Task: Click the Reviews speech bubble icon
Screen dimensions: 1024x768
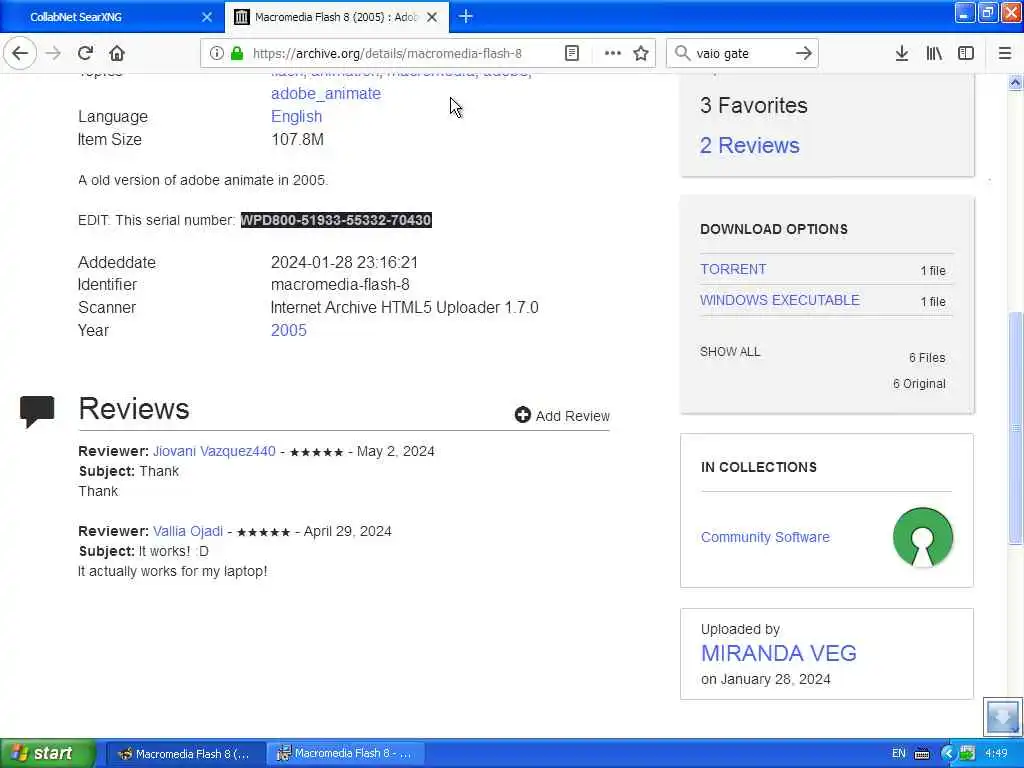Action: [37, 411]
